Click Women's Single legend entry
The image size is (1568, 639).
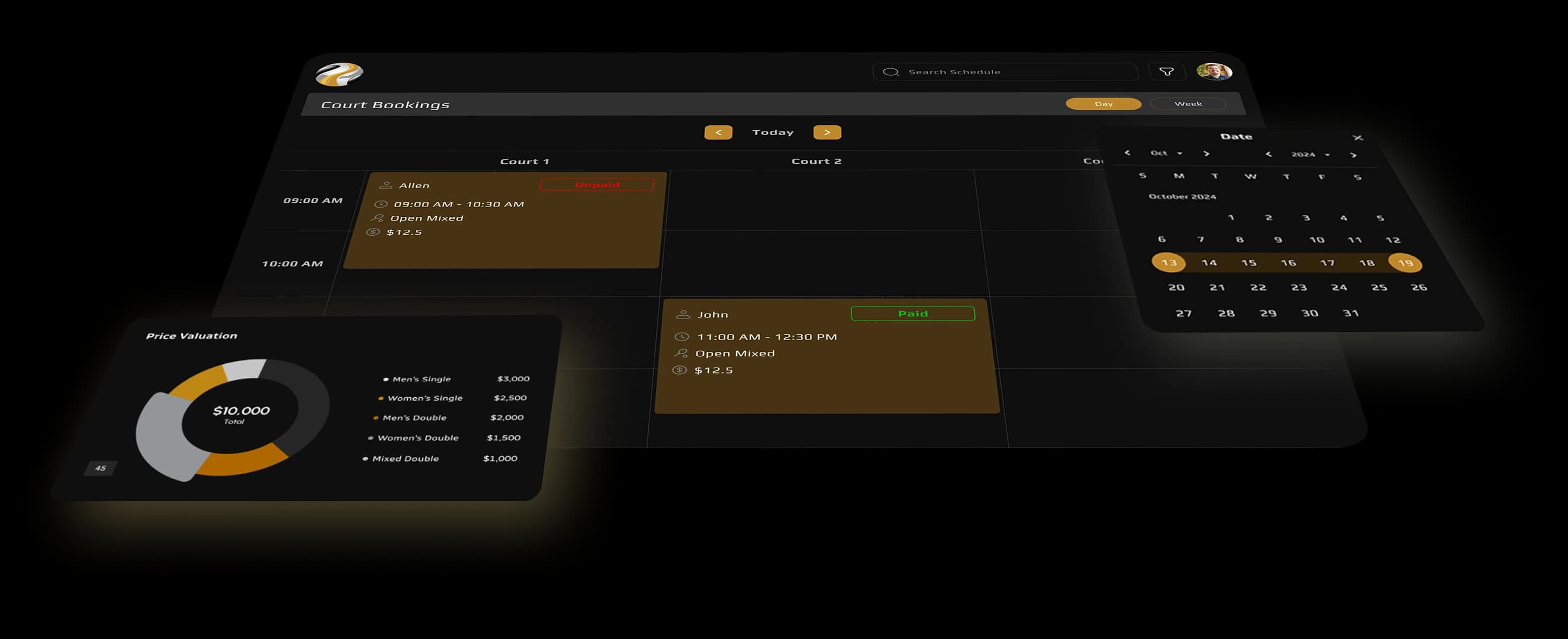(x=452, y=398)
